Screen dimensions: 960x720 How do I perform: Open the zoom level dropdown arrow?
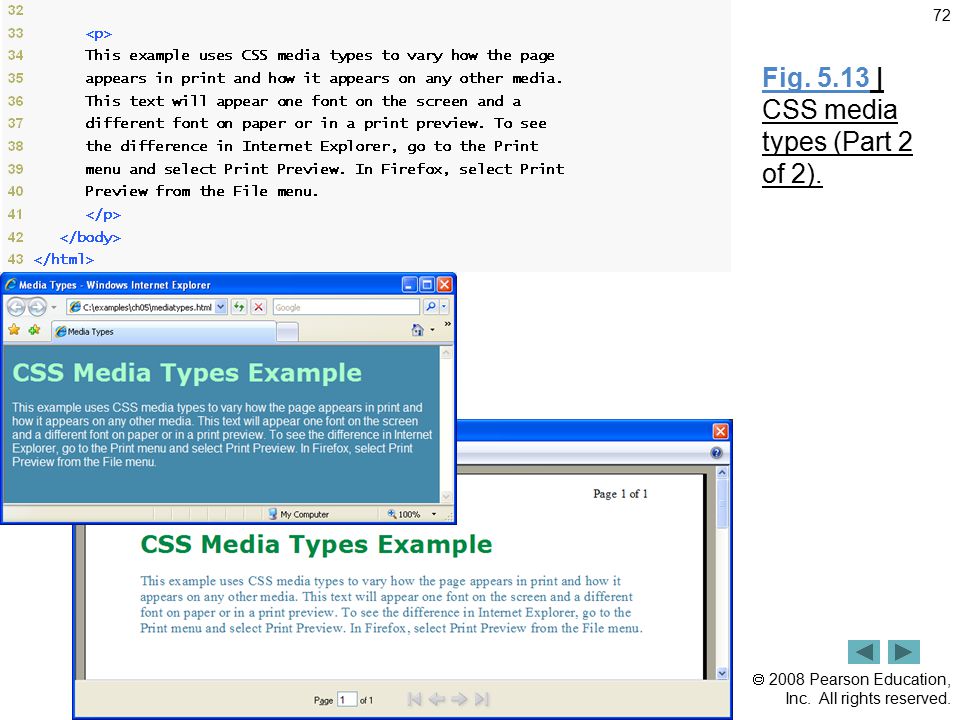[434, 514]
